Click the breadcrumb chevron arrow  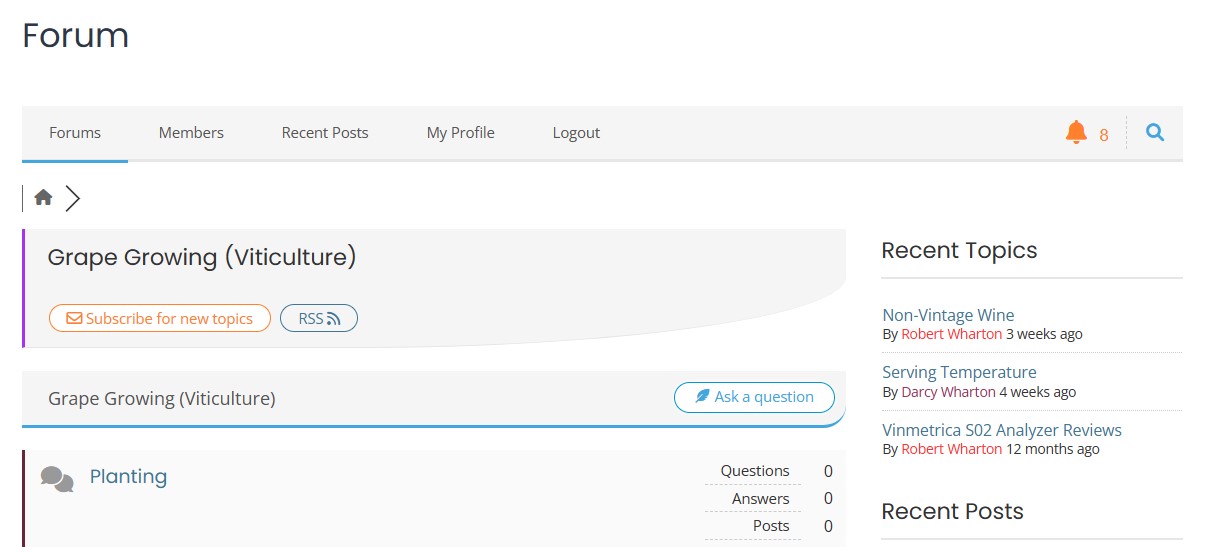72,198
